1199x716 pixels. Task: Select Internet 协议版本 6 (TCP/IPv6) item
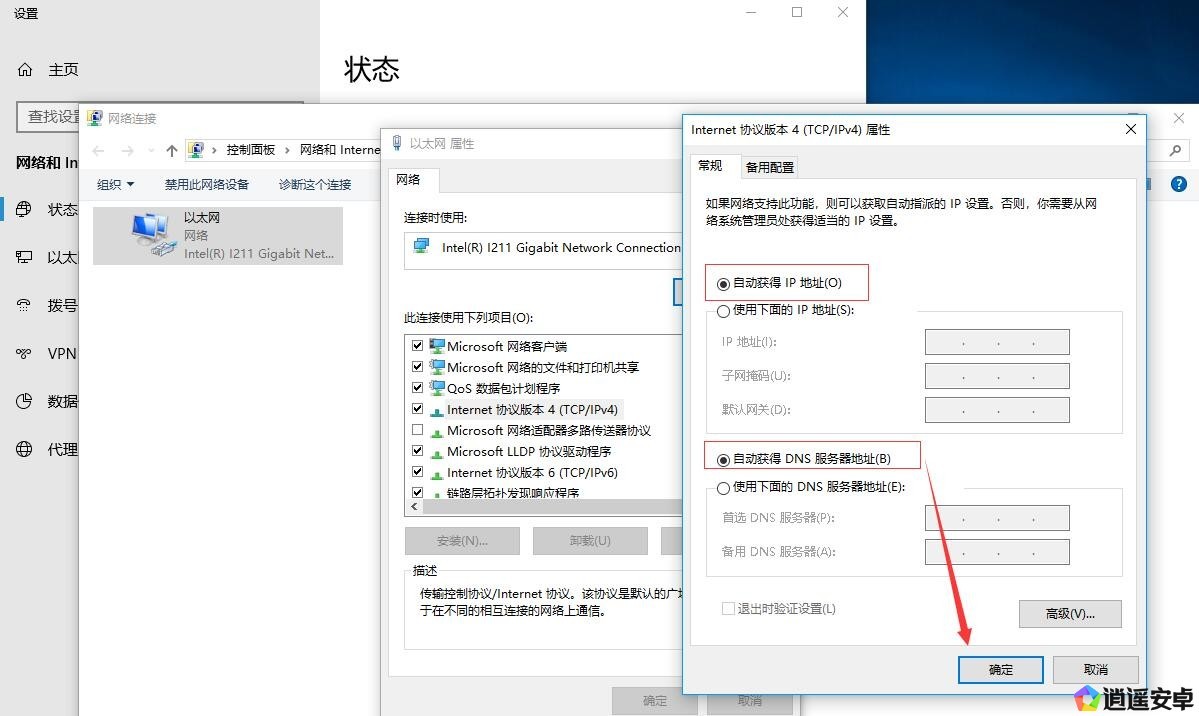[x=531, y=472]
